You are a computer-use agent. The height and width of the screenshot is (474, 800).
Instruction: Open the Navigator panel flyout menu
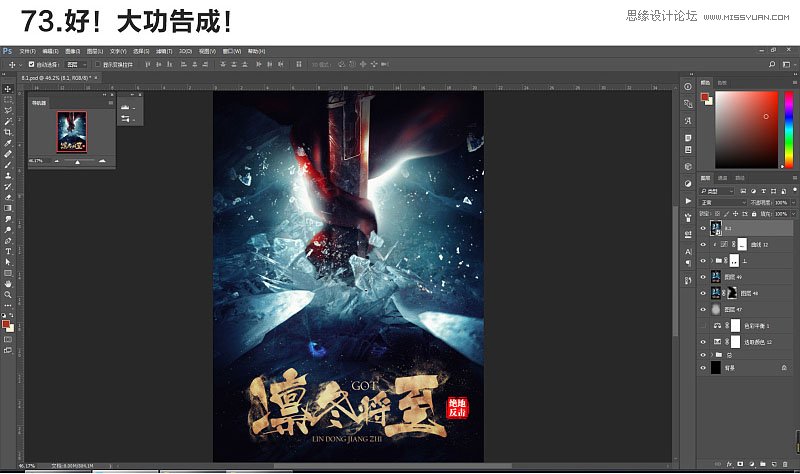[x=110, y=103]
